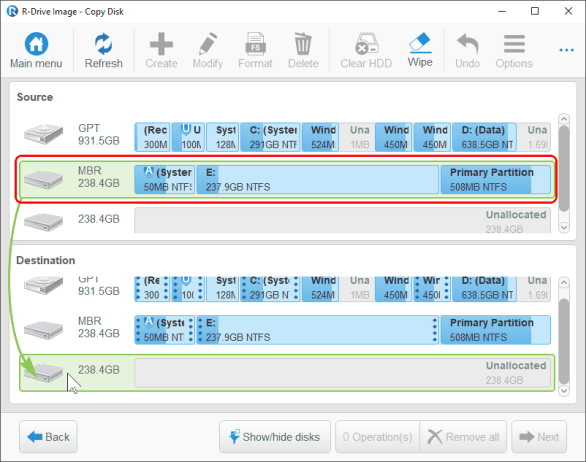Screen dimensions: 586x462
Task: Click Source list scroll up arrow
Action: [x=564, y=119]
